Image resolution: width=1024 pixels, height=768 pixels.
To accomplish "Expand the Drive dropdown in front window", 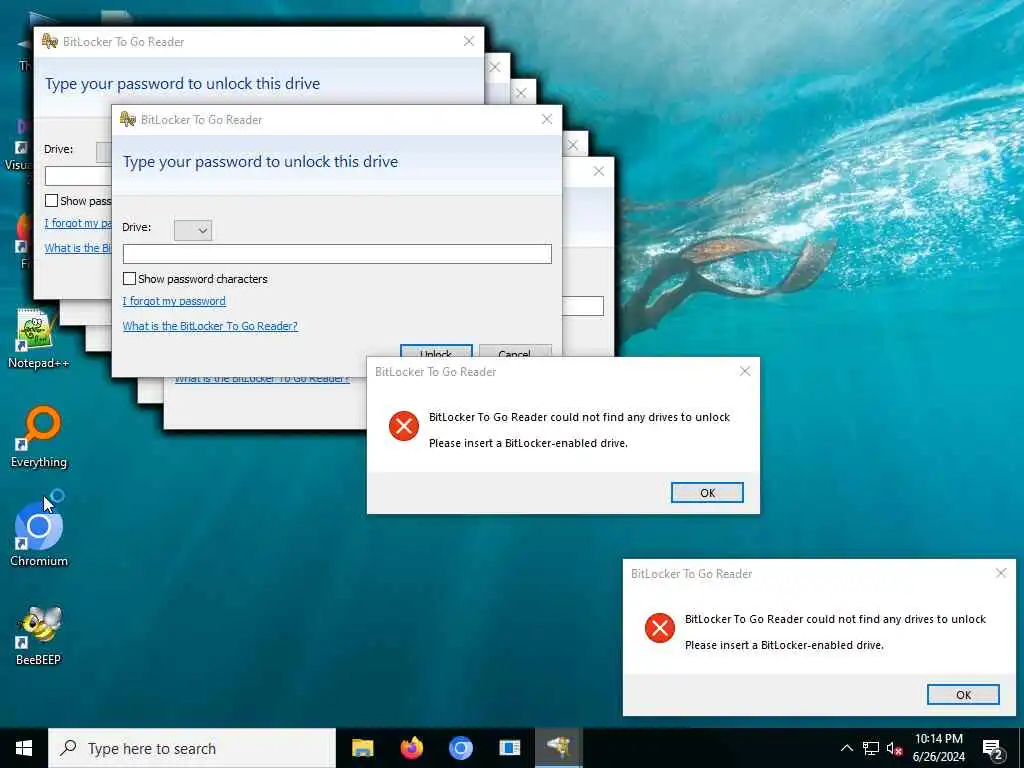I will pyautogui.click(x=193, y=230).
